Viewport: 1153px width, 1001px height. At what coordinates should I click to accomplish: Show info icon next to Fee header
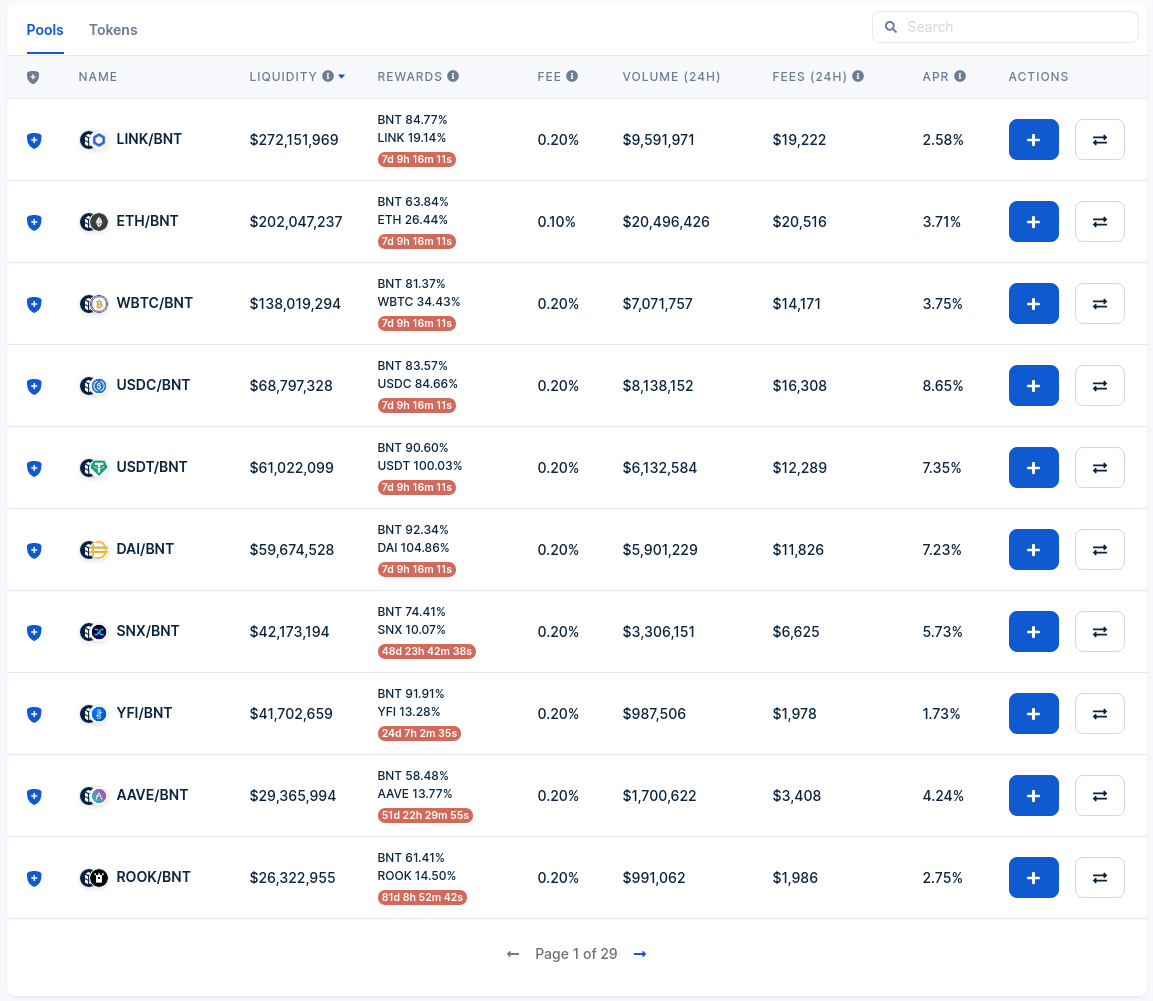pos(572,76)
